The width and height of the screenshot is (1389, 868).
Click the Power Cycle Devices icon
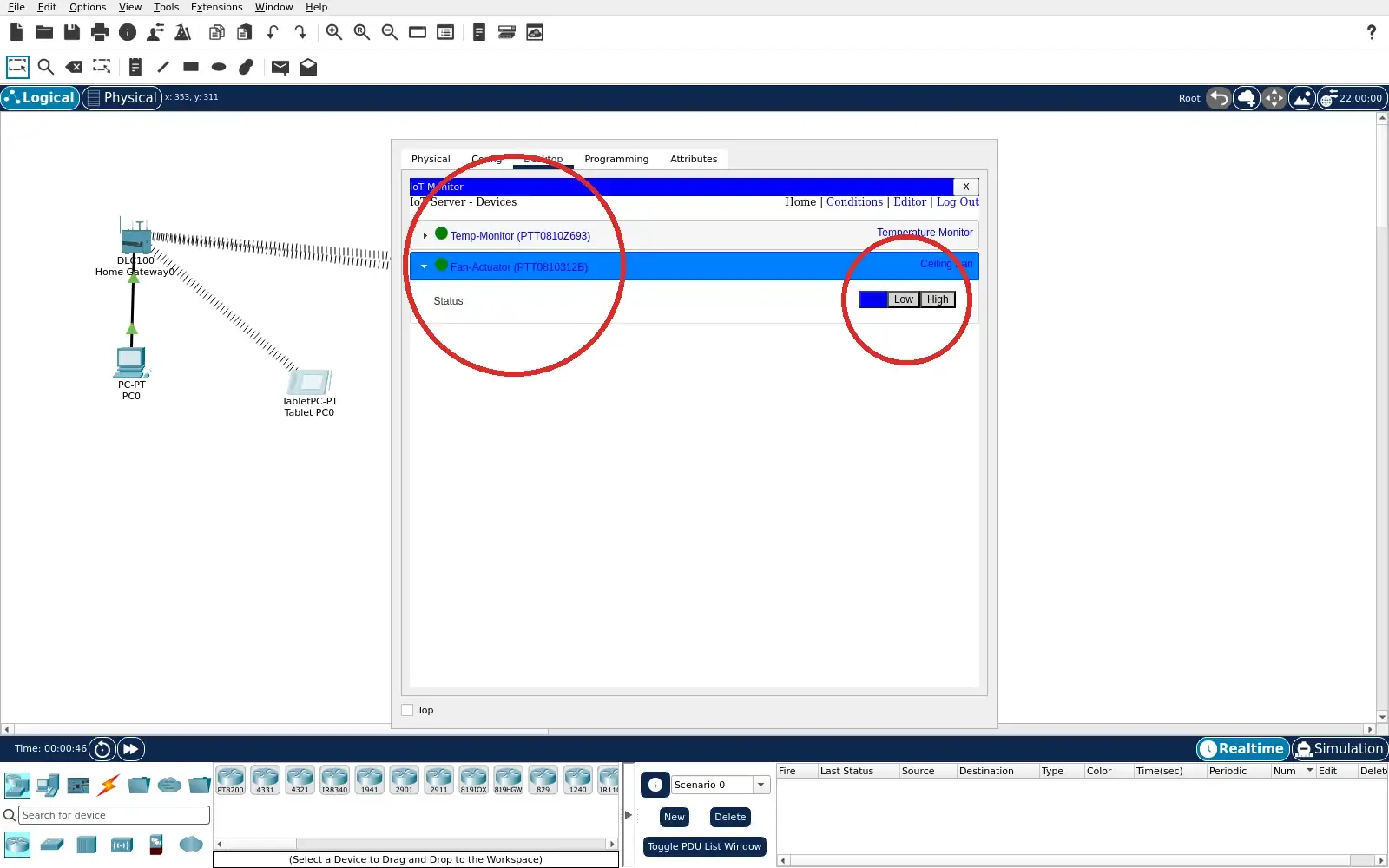click(102, 749)
